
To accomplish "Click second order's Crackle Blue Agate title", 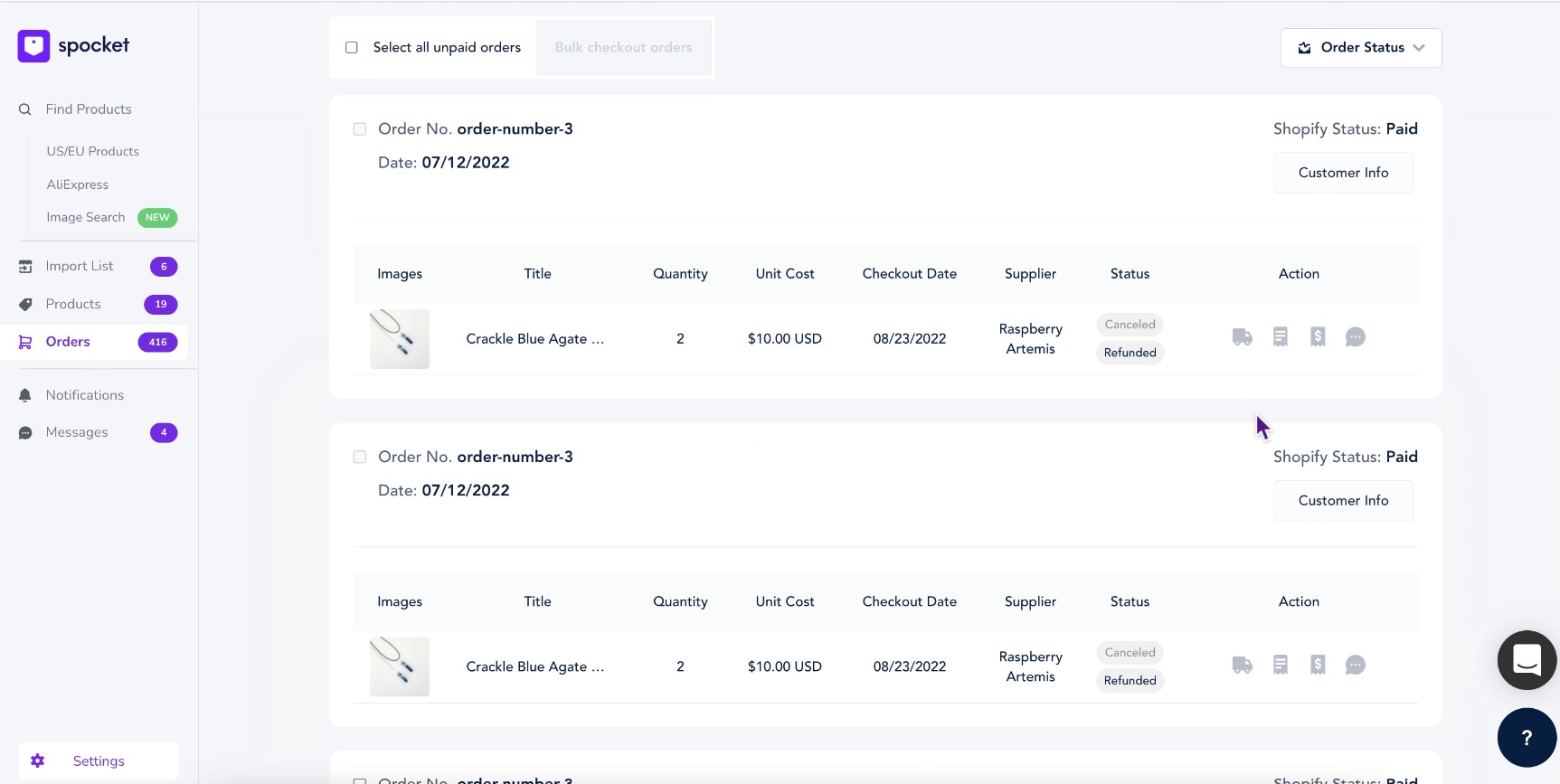I will [535, 667].
